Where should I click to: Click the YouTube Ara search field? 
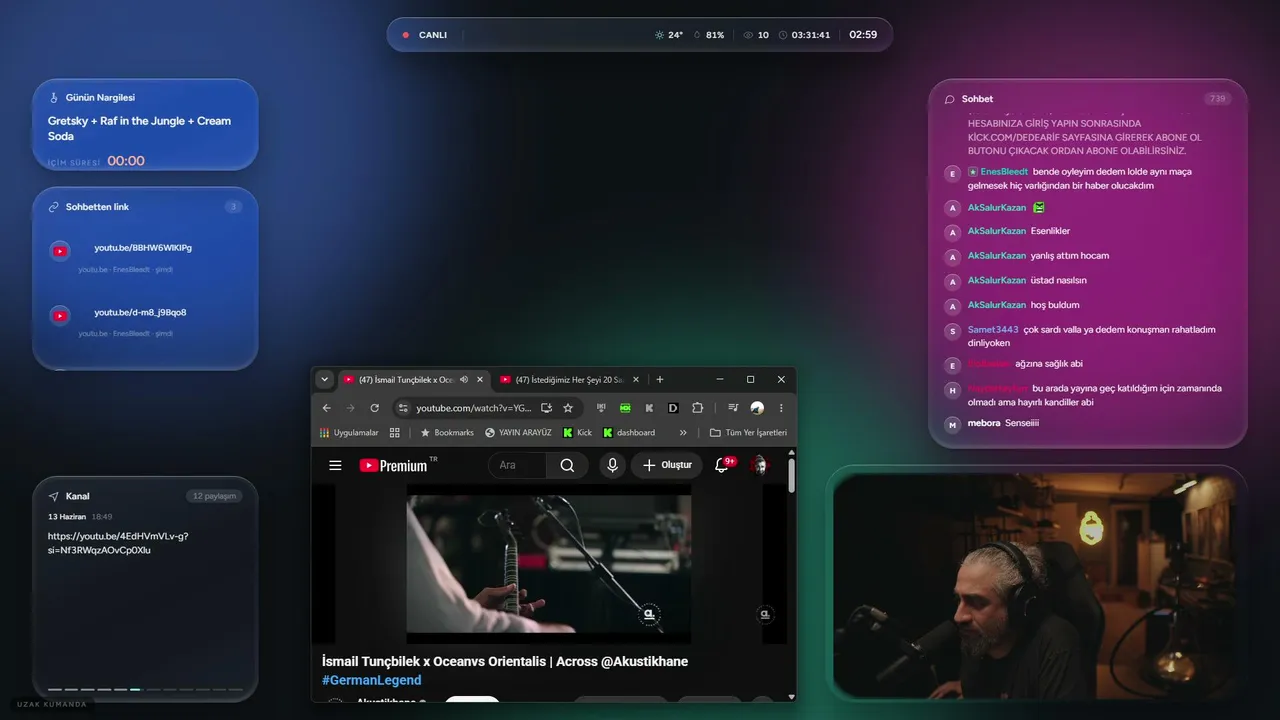[517, 465]
